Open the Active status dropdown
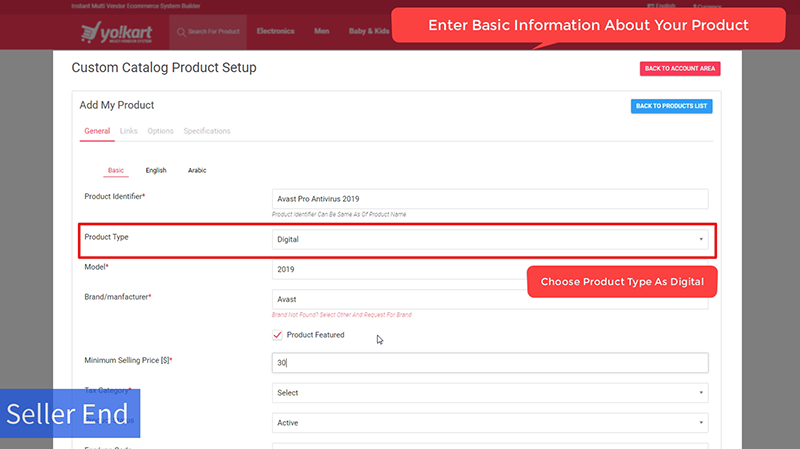The height and width of the screenshot is (449, 800). coord(490,423)
